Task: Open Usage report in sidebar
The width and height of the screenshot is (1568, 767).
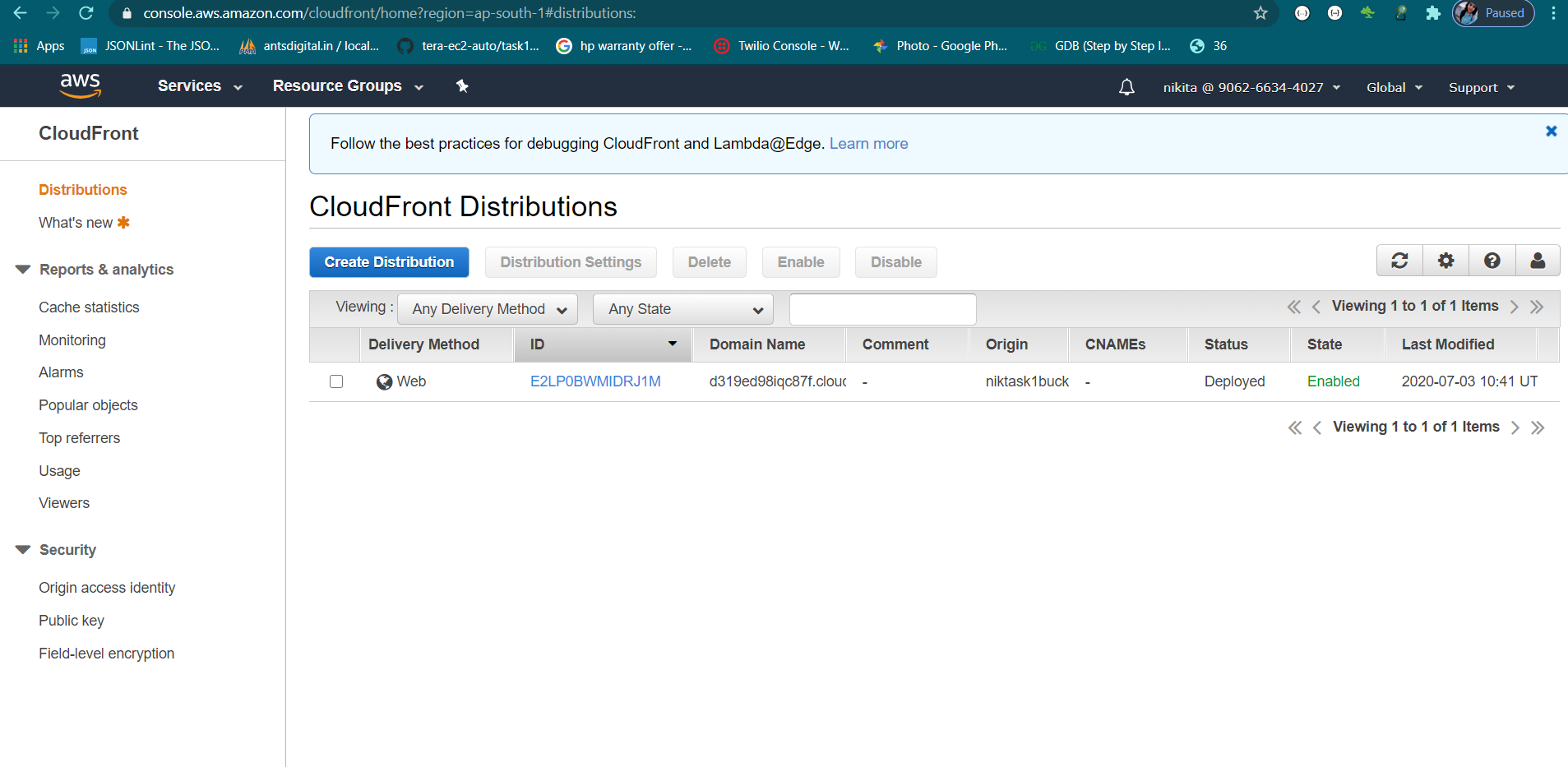Action: click(59, 471)
